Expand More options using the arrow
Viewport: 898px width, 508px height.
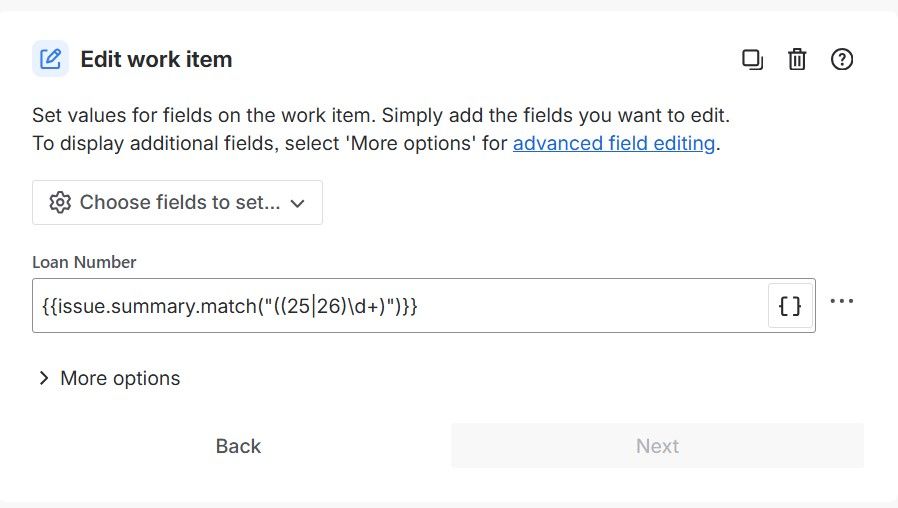[44, 378]
